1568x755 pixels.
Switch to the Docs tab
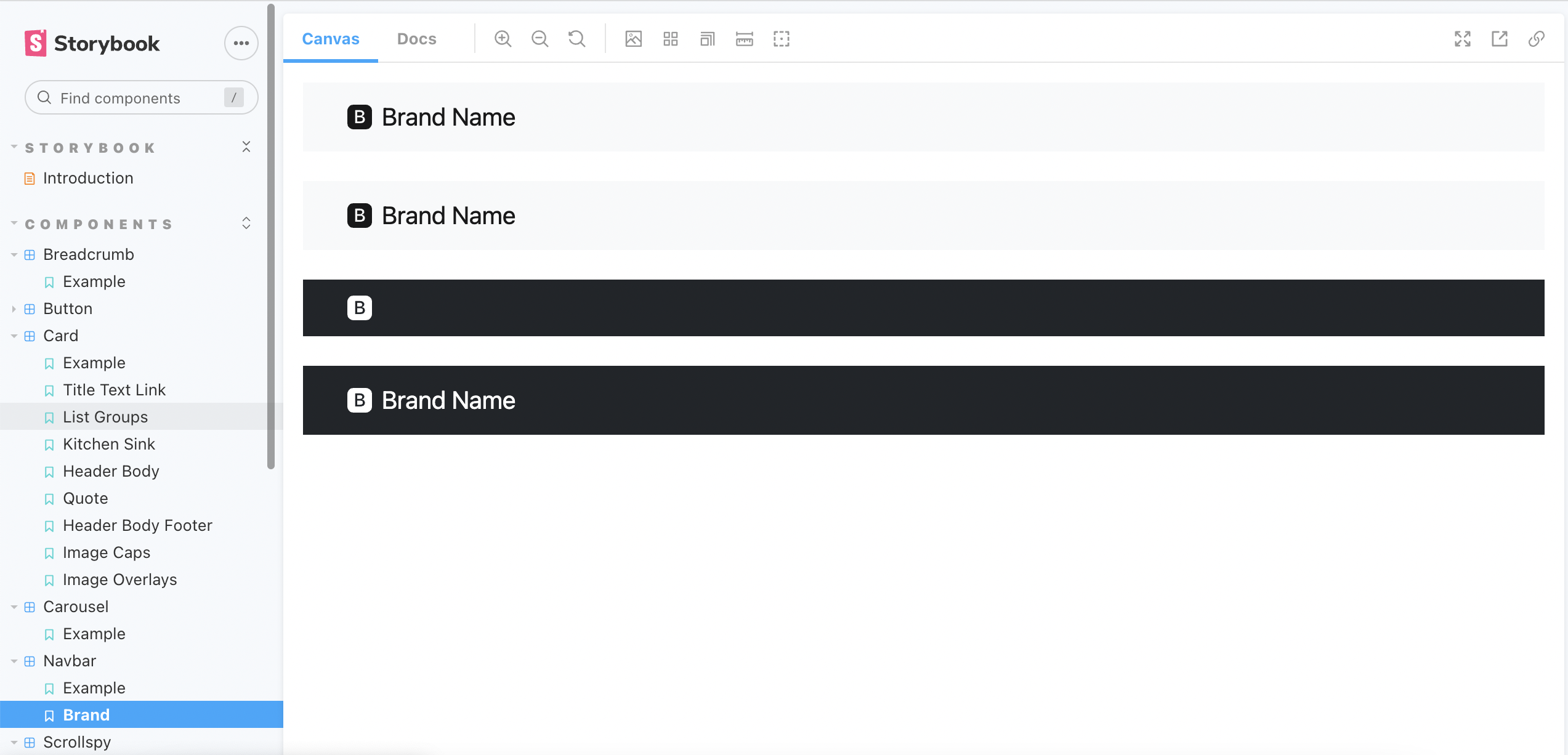(x=416, y=38)
